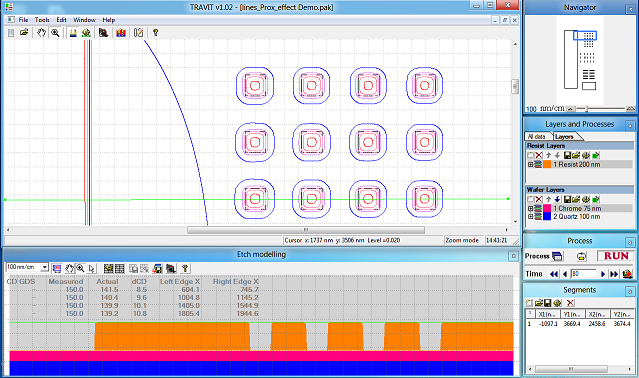Expand the Chrome 75 nm layer node
This screenshot has height=378, width=639.
[530, 208]
